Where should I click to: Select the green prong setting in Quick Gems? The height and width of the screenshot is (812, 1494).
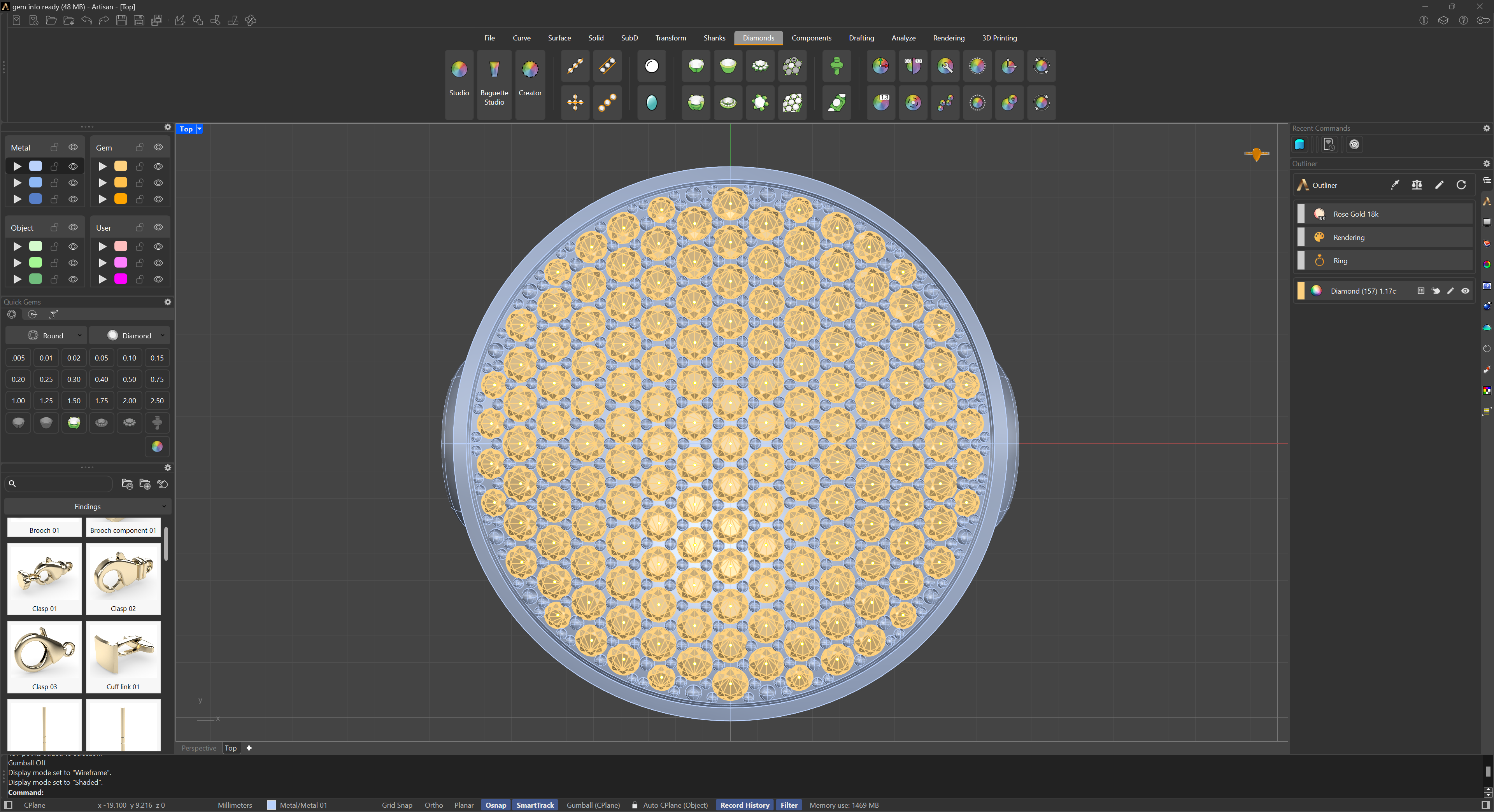(74, 422)
